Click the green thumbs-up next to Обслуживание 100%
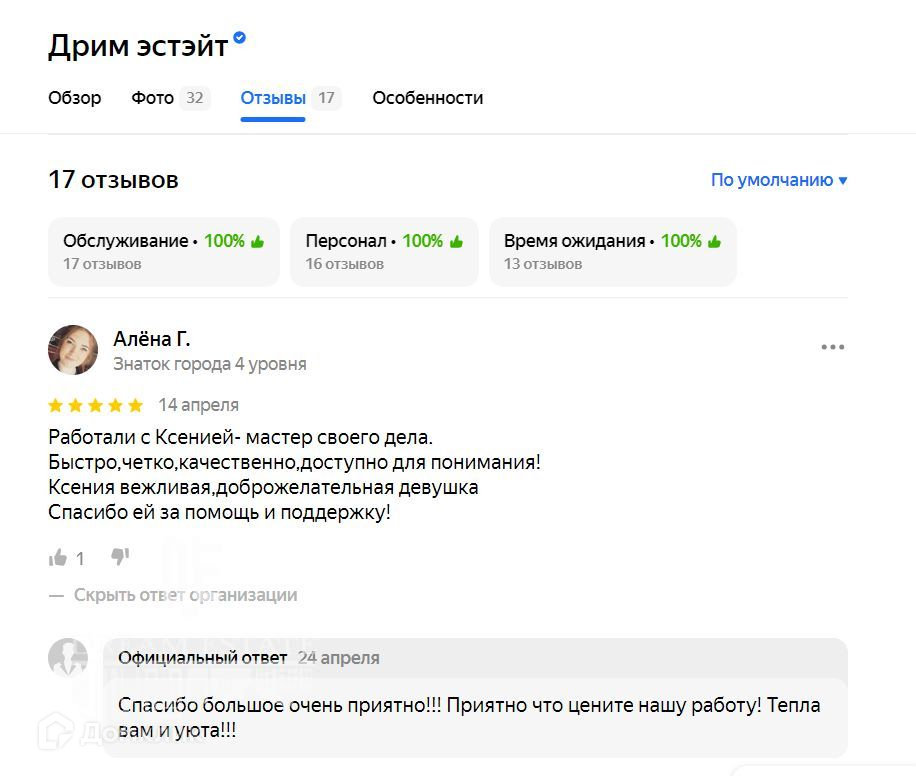 257,241
